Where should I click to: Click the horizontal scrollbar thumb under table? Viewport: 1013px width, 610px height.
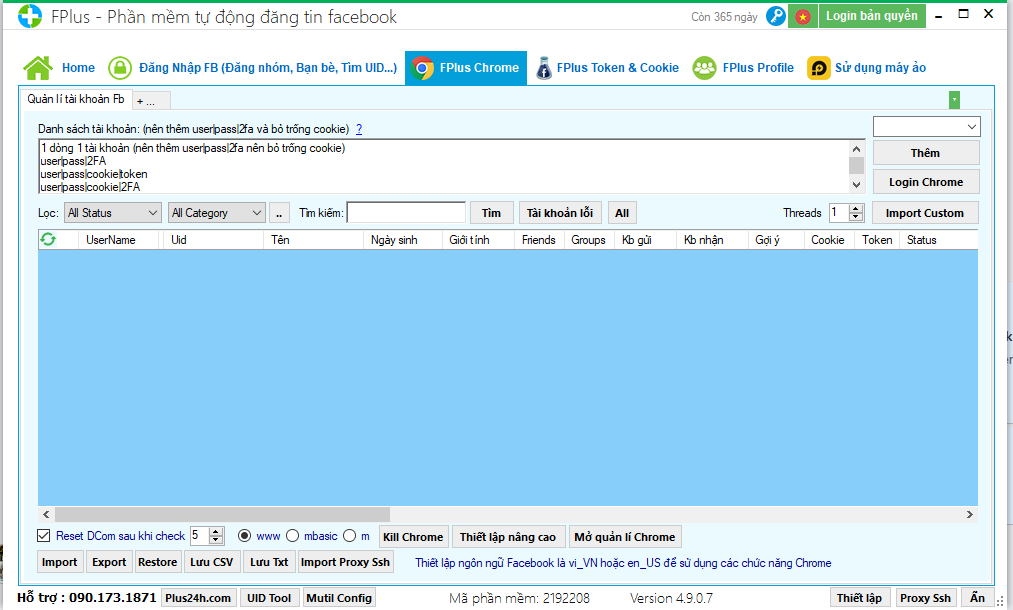[222, 514]
